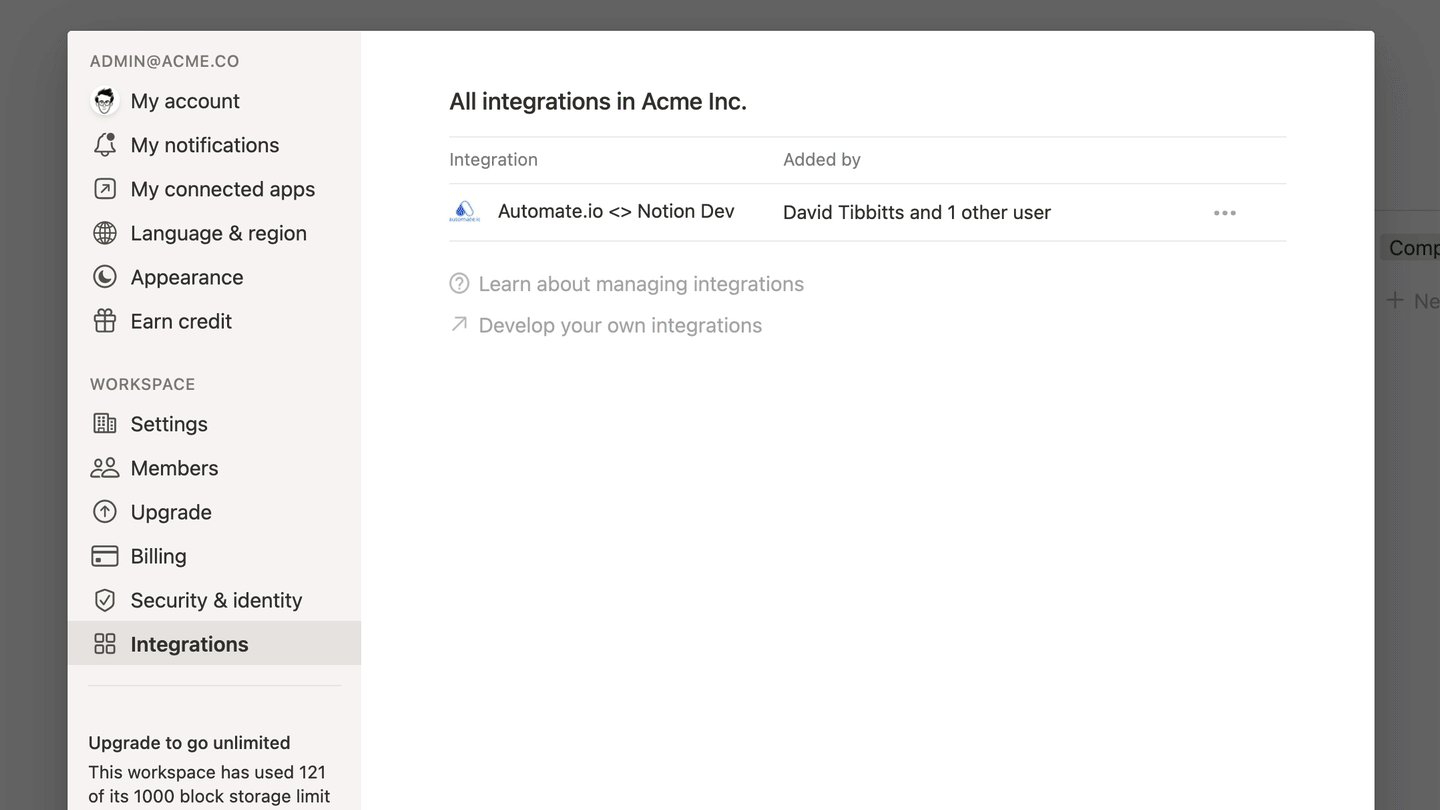This screenshot has width=1440, height=810.
Task: Click the Automate.io integration logo
Action: 464,211
